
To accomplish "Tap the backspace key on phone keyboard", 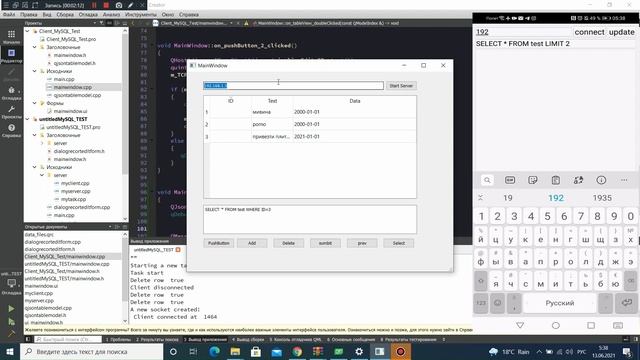I will [631, 281].
